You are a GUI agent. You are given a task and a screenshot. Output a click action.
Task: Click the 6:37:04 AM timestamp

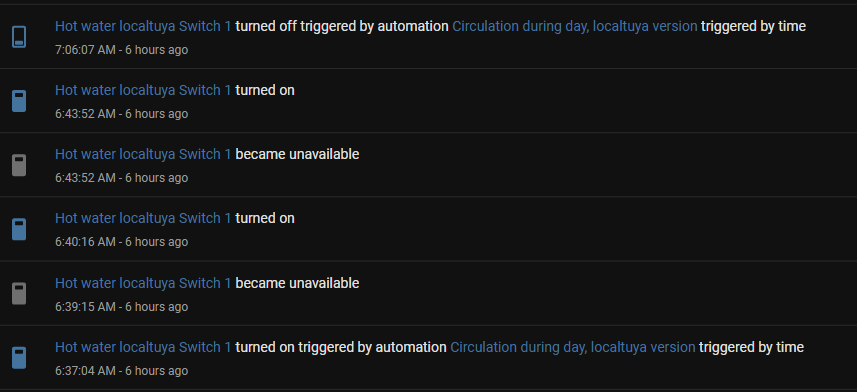(x=85, y=371)
